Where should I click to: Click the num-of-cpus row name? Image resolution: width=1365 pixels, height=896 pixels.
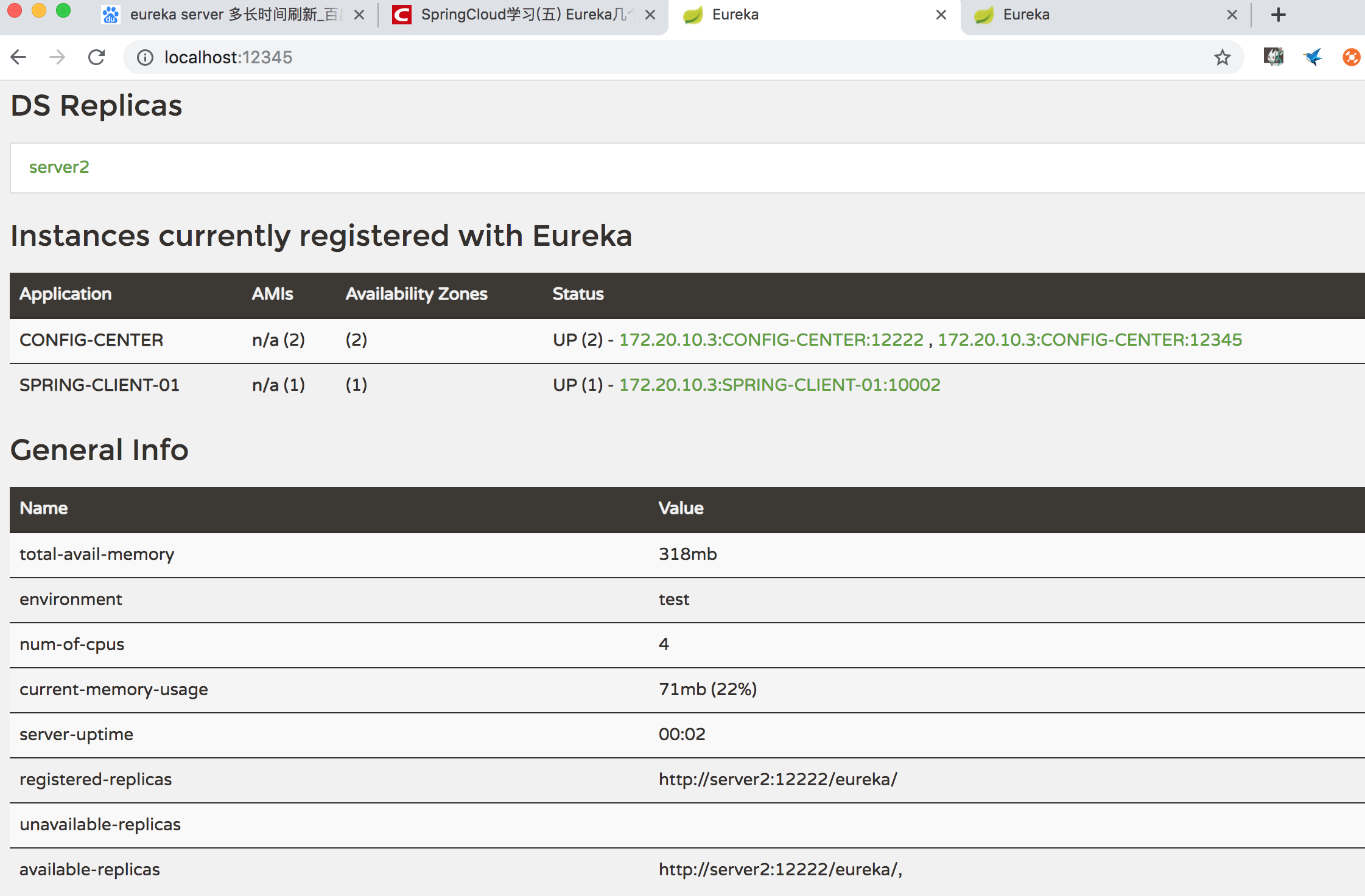pyautogui.click(x=72, y=645)
